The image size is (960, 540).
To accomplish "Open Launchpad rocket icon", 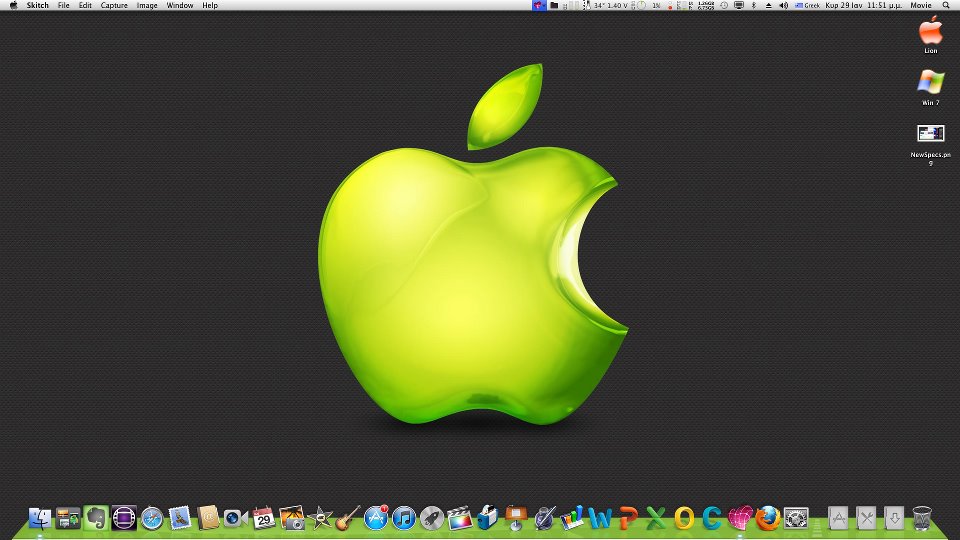I will (432, 519).
